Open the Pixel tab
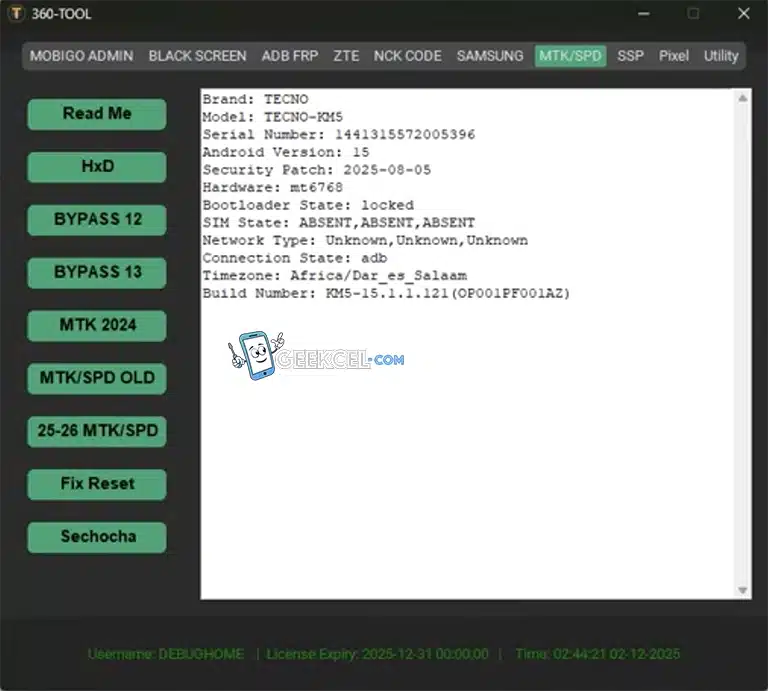This screenshot has width=768, height=691. 673,56
